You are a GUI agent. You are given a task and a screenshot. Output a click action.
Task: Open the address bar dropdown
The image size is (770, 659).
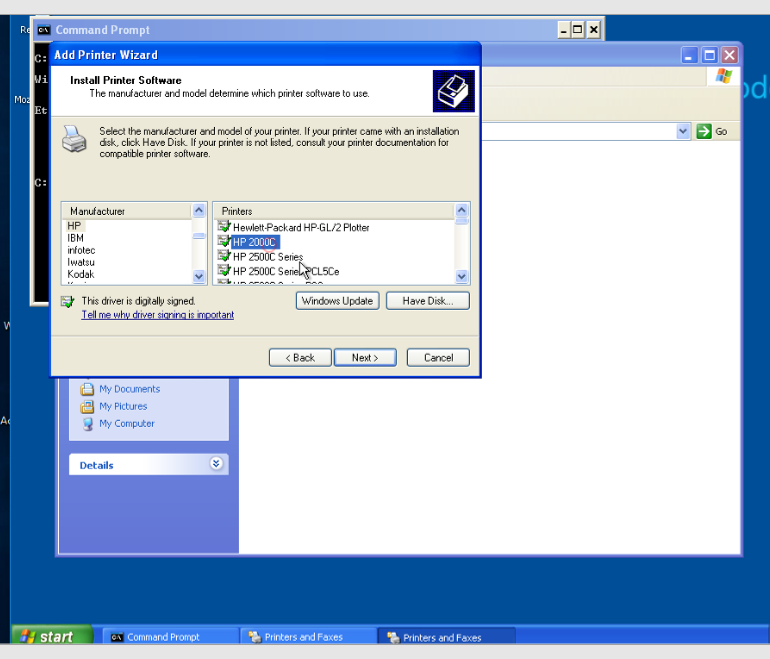[683, 131]
